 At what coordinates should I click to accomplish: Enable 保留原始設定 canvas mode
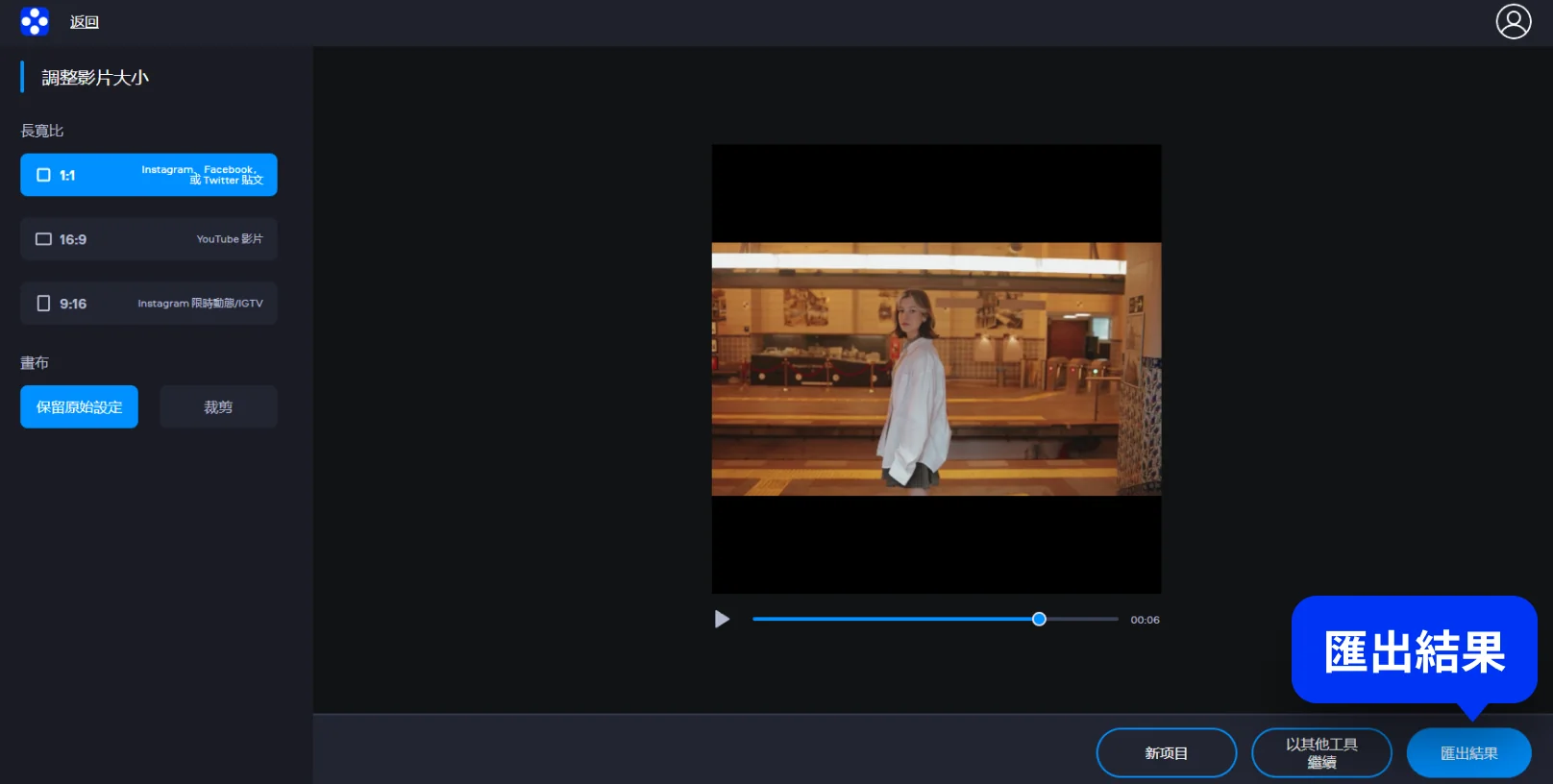(x=79, y=407)
